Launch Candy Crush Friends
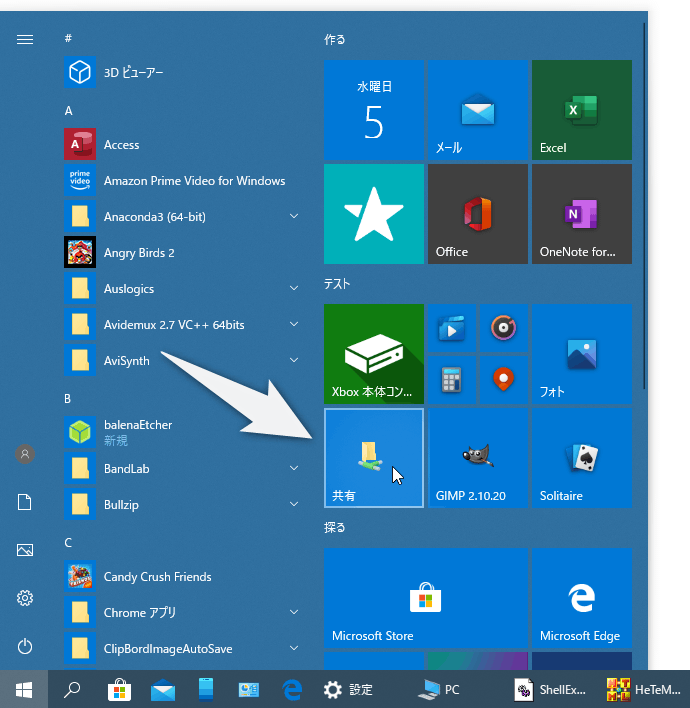The height and width of the screenshot is (708, 690). click(x=181, y=577)
